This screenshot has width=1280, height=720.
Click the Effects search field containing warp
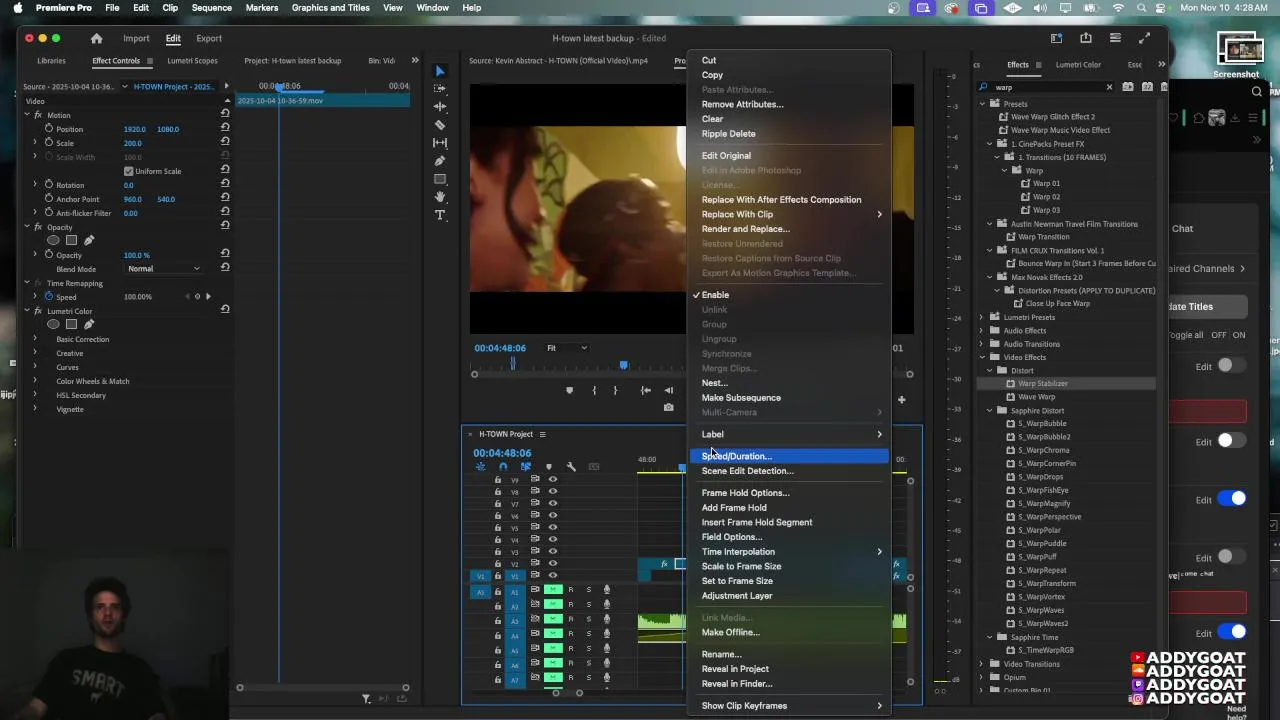(x=1046, y=87)
